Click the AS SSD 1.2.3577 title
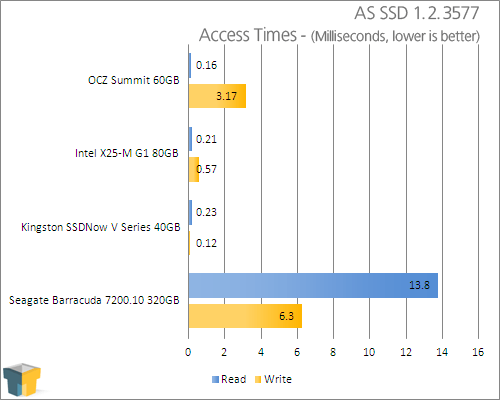The width and height of the screenshot is (500, 400). (x=417, y=13)
